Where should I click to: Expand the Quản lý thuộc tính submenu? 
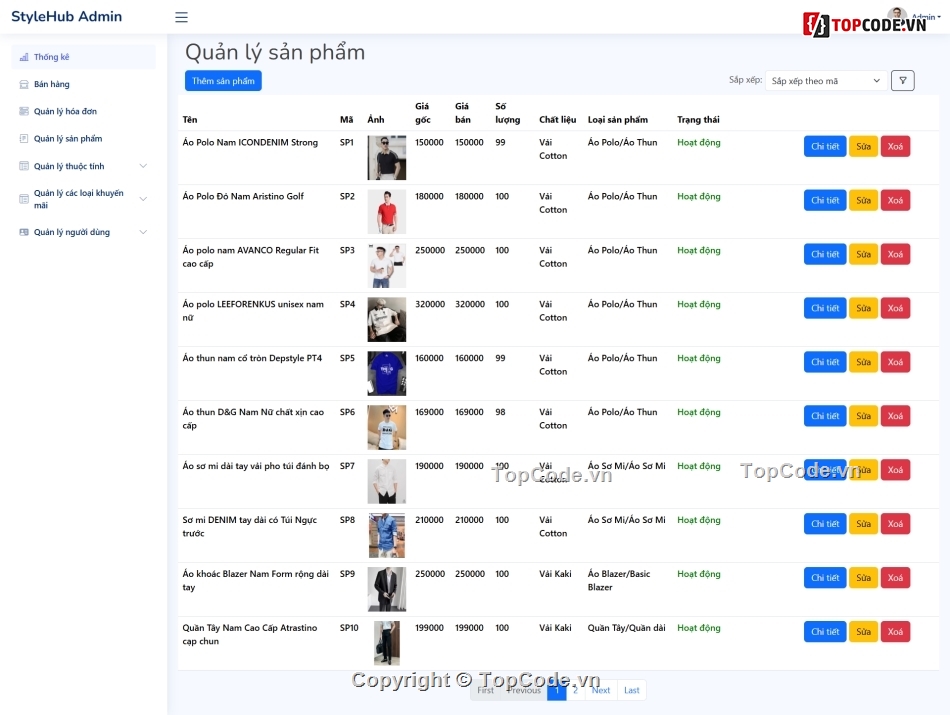coord(143,165)
